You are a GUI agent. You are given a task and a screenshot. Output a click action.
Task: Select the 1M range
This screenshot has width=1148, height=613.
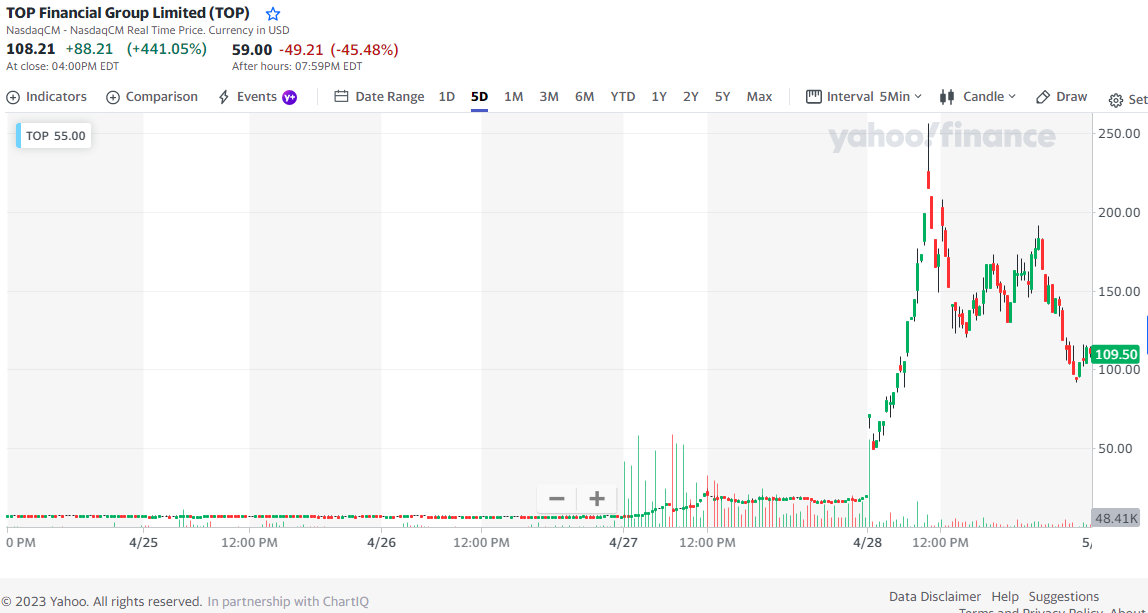(514, 97)
